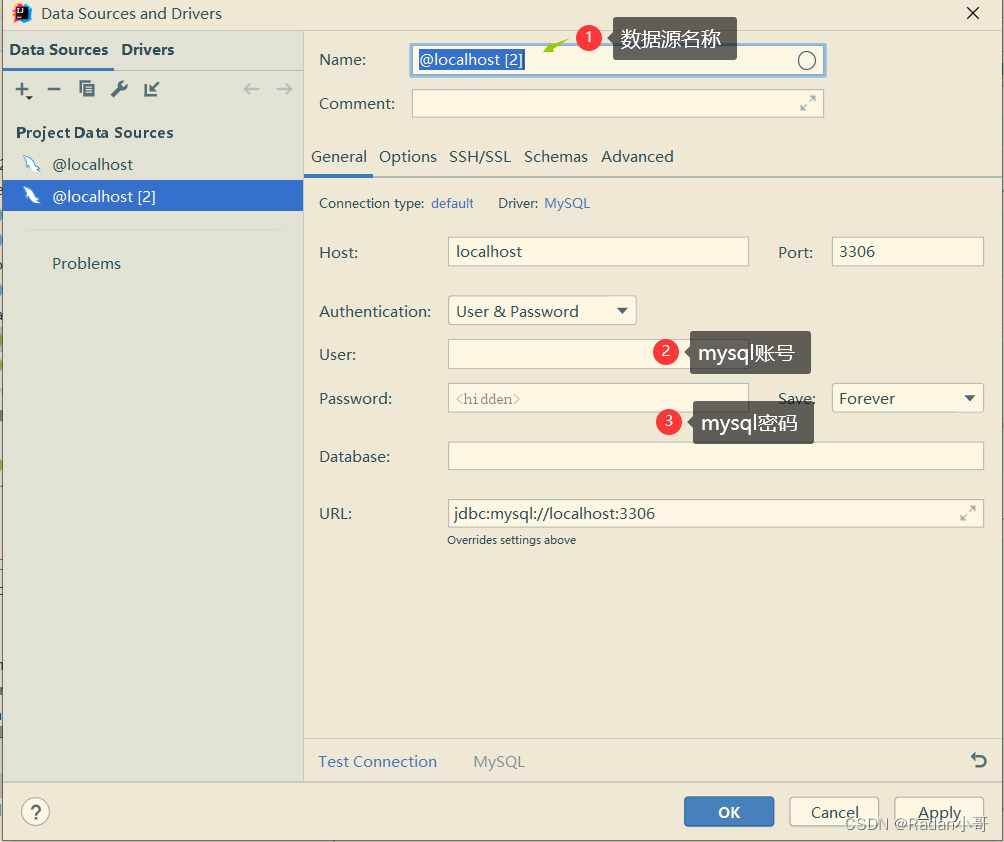Viewport: 1004px width, 842px height.
Task: Open data source properties with the wrench icon
Action: [119, 89]
